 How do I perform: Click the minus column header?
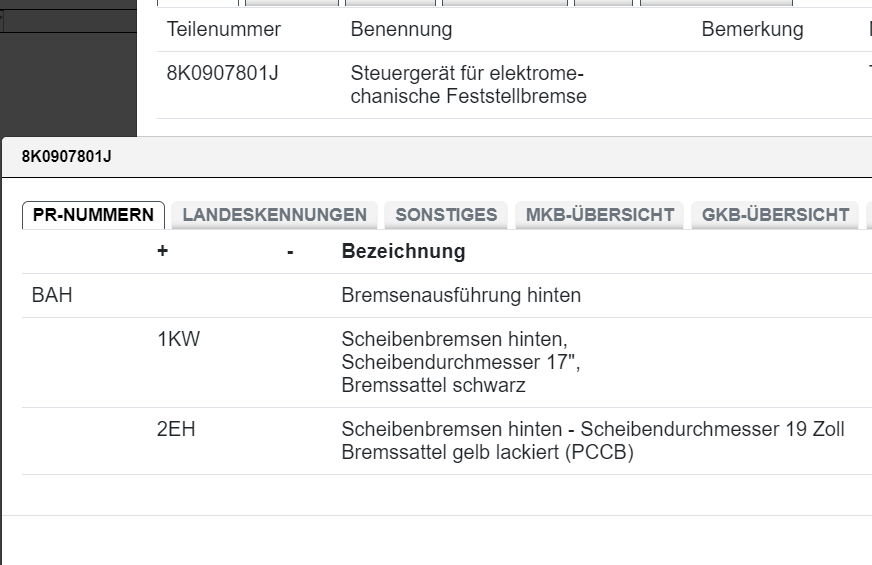[290, 252]
